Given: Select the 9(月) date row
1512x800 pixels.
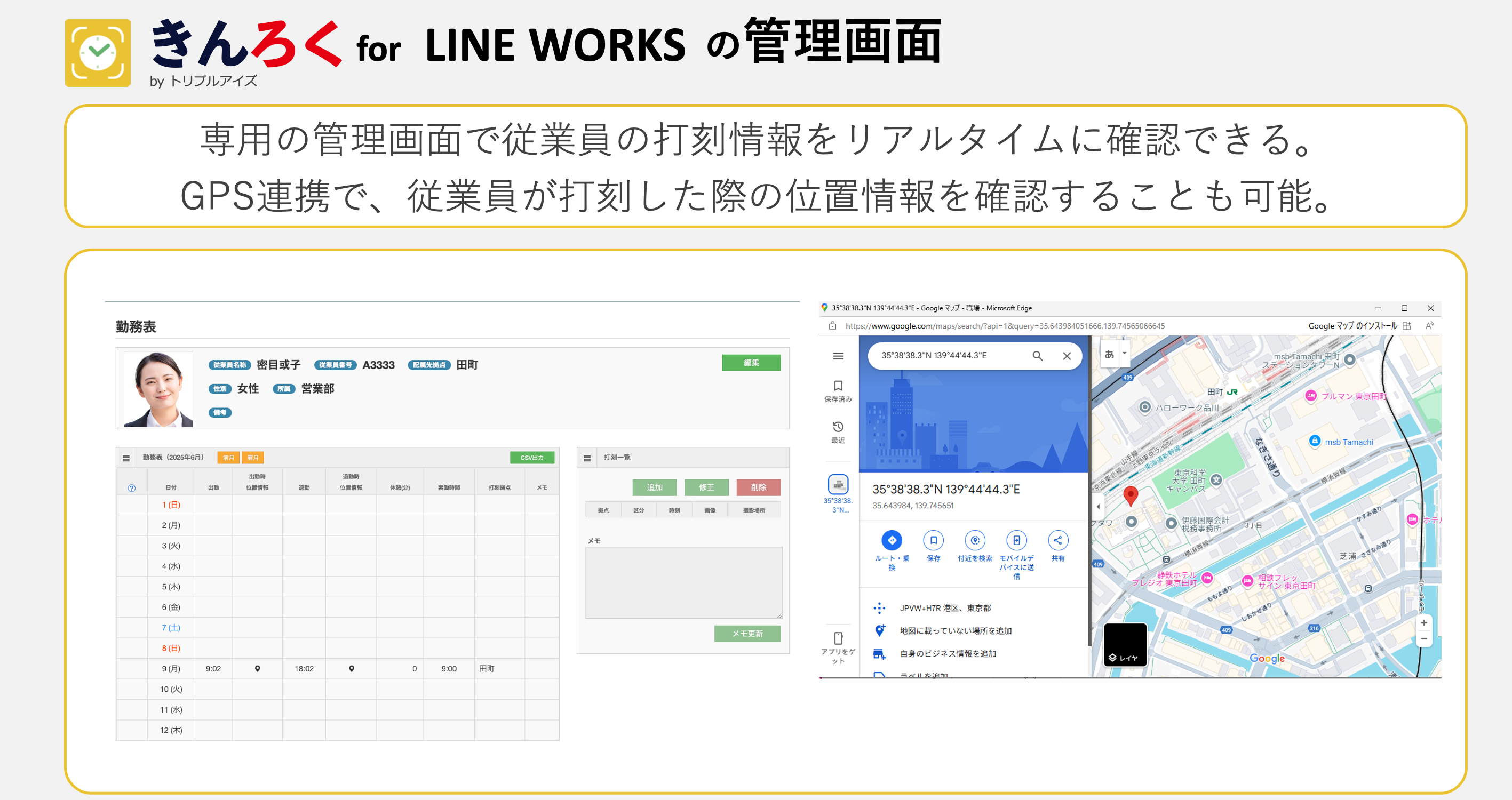Looking at the screenshot, I should [x=338, y=668].
